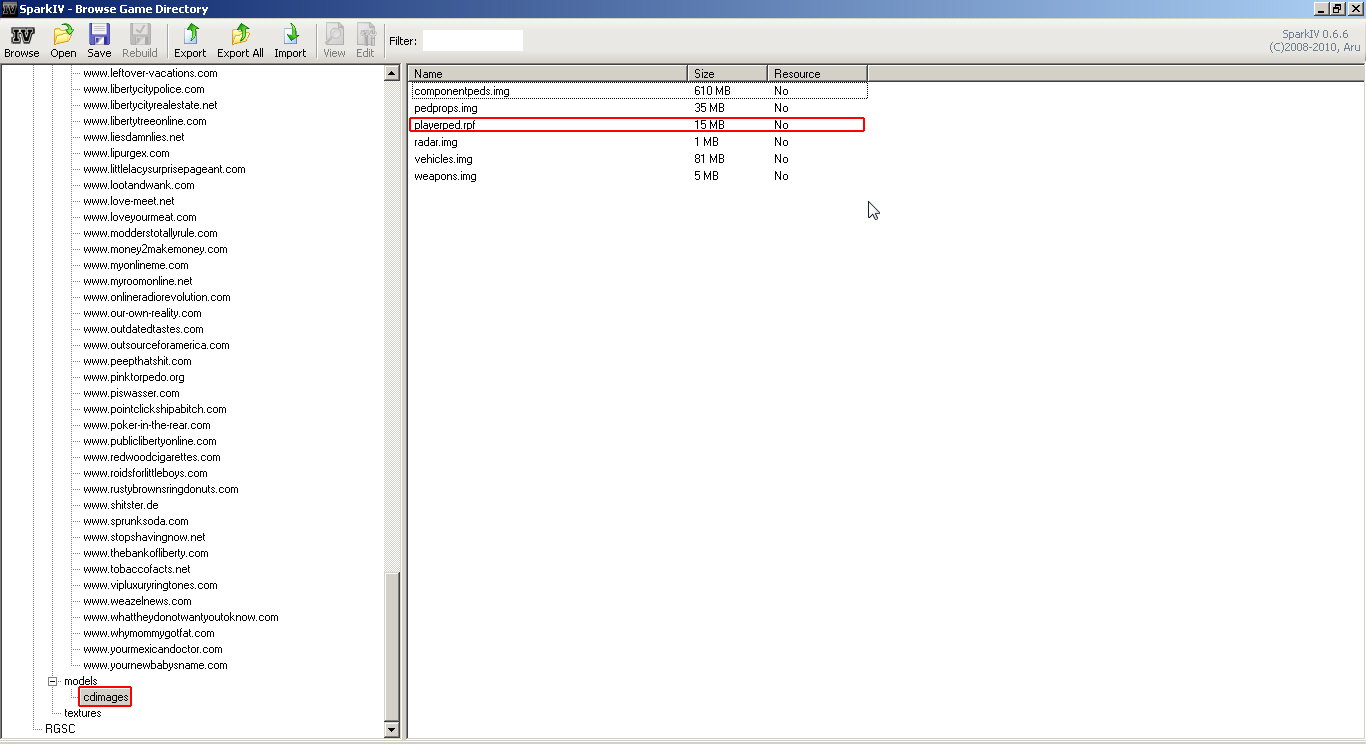Click the Save toolbar icon
The width and height of the screenshot is (1366, 744).
click(x=99, y=42)
